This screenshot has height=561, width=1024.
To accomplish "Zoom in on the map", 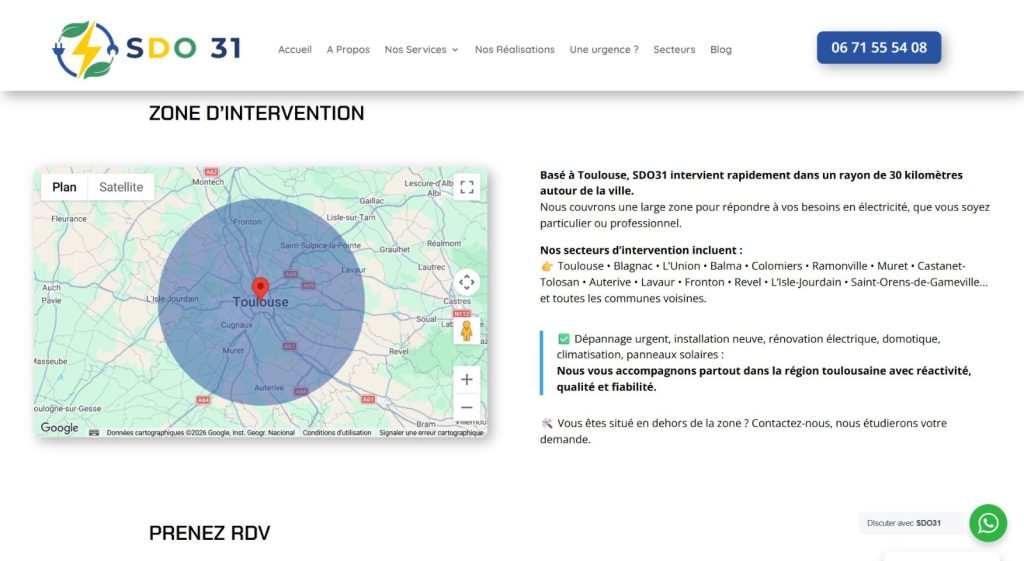I will (x=466, y=379).
